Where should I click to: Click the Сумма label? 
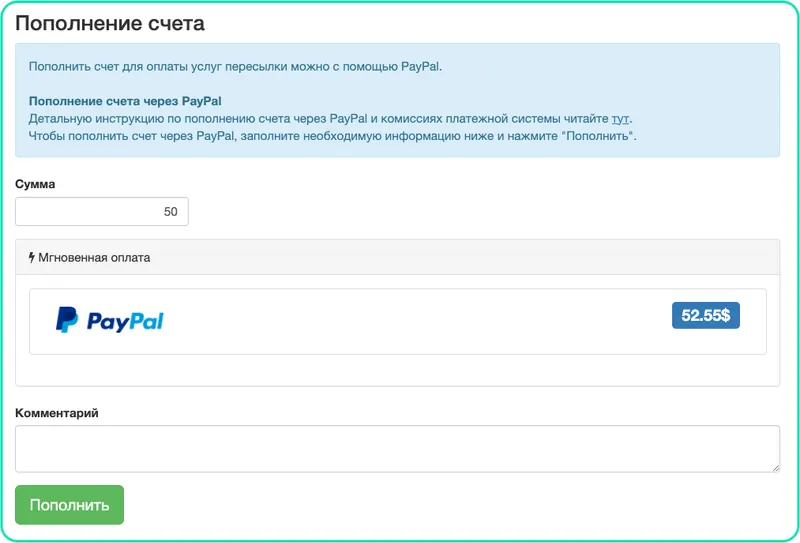(35, 184)
